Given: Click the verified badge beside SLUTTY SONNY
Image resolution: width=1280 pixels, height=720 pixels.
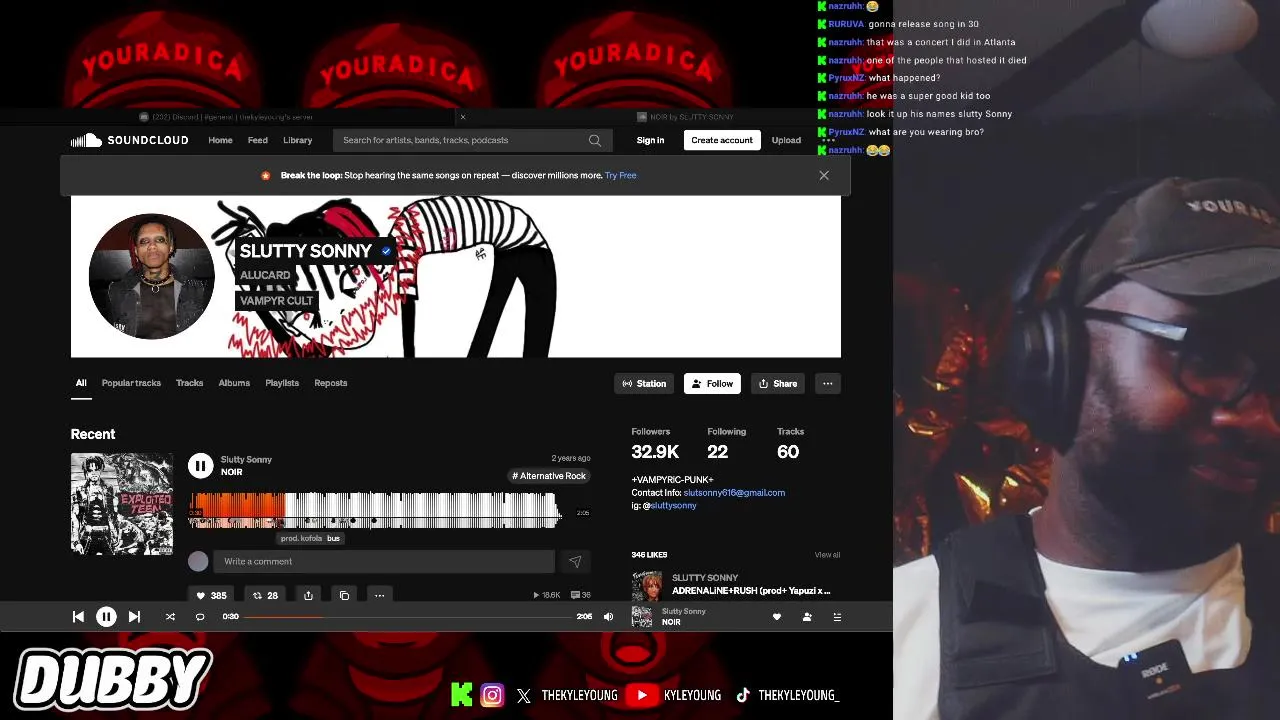Looking at the screenshot, I should click(386, 251).
